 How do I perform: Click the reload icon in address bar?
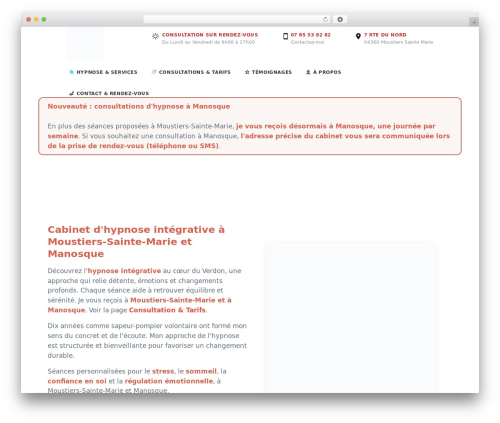click(325, 19)
